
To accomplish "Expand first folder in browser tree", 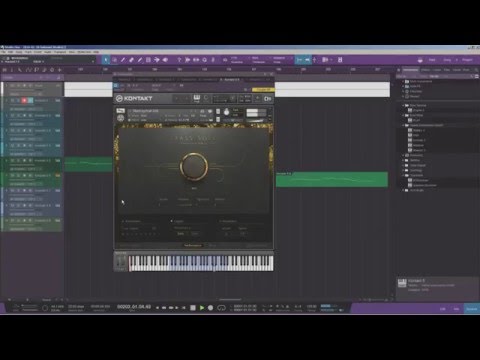I will [403, 81].
